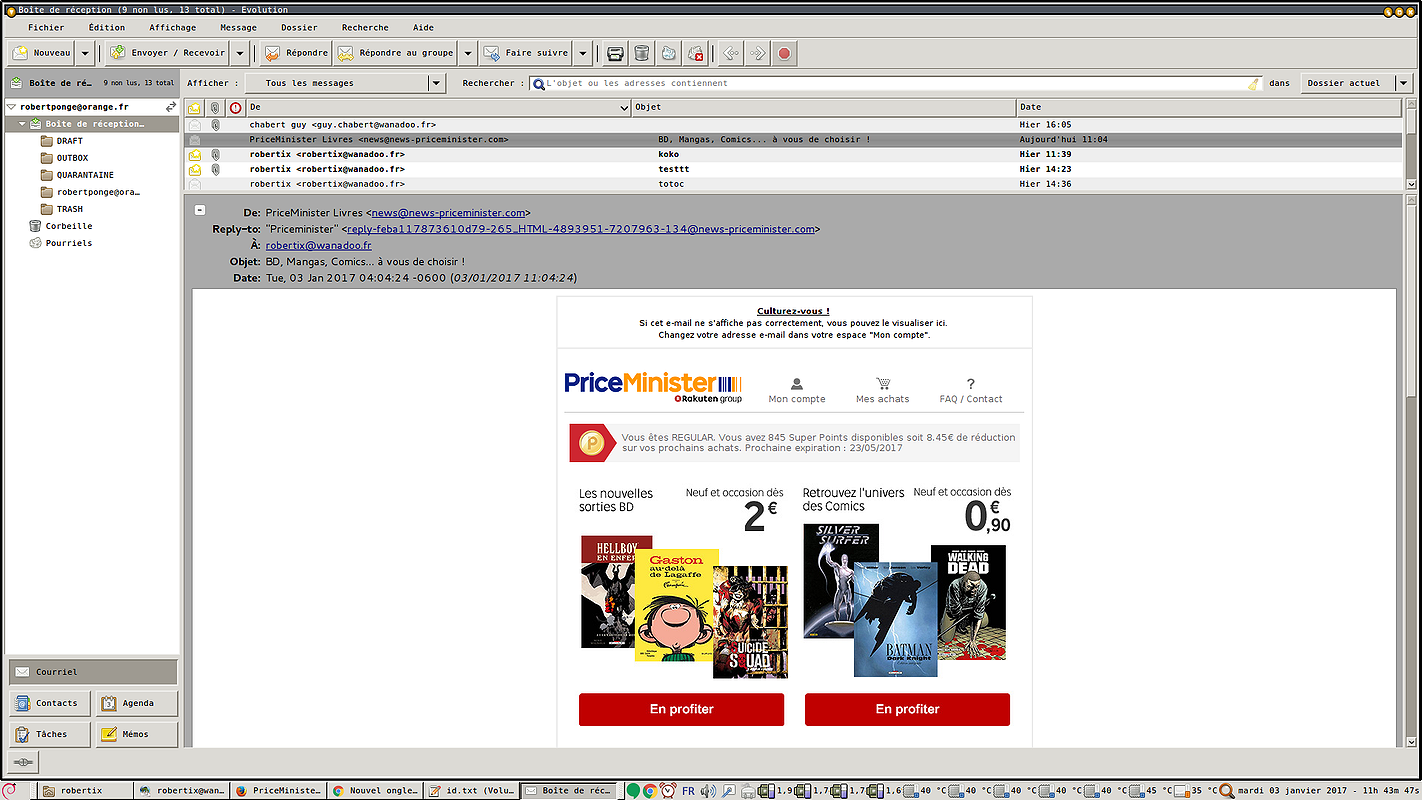Click the print icon in toolbar

616,53
